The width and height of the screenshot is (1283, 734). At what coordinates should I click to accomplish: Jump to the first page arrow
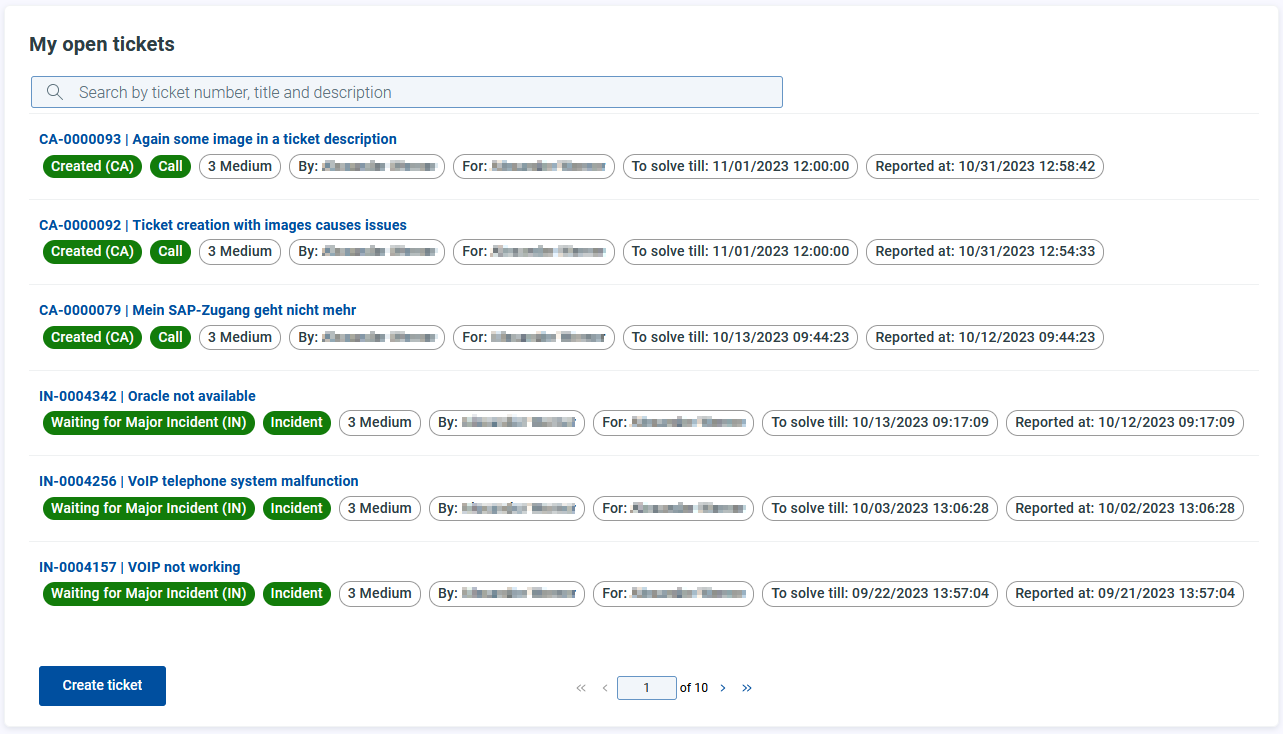pos(581,688)
